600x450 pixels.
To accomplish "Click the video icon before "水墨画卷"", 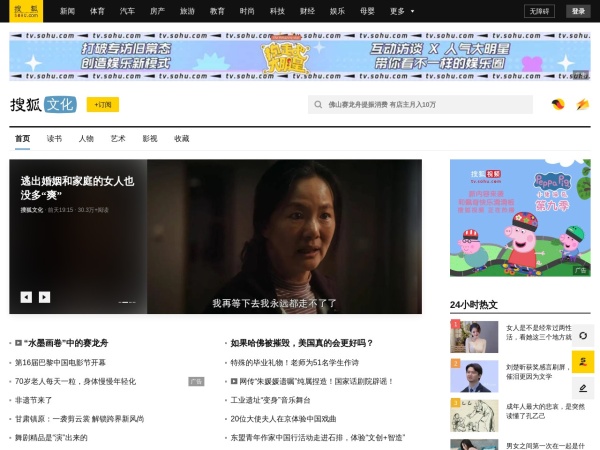I will coord(18,343).
